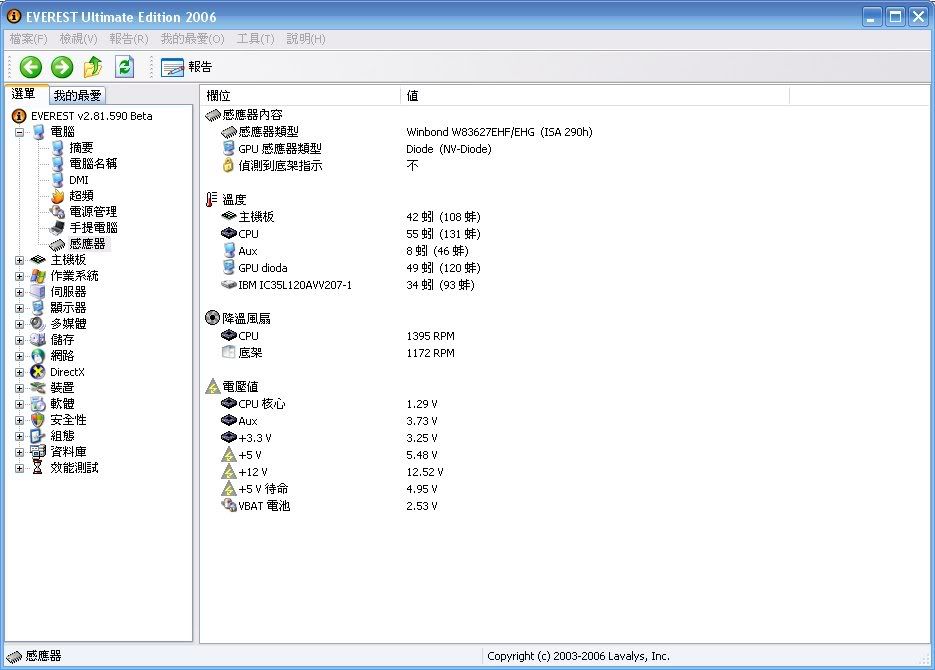This screenshot has height=670, width=935.
Task: Click the Copyright Lavalys status bar text
Action: [x=578, y=656]
